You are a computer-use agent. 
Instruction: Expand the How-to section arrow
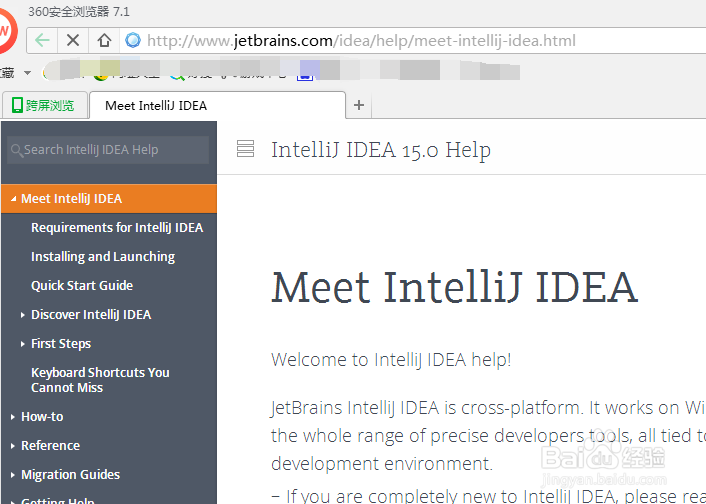(13, 417)
